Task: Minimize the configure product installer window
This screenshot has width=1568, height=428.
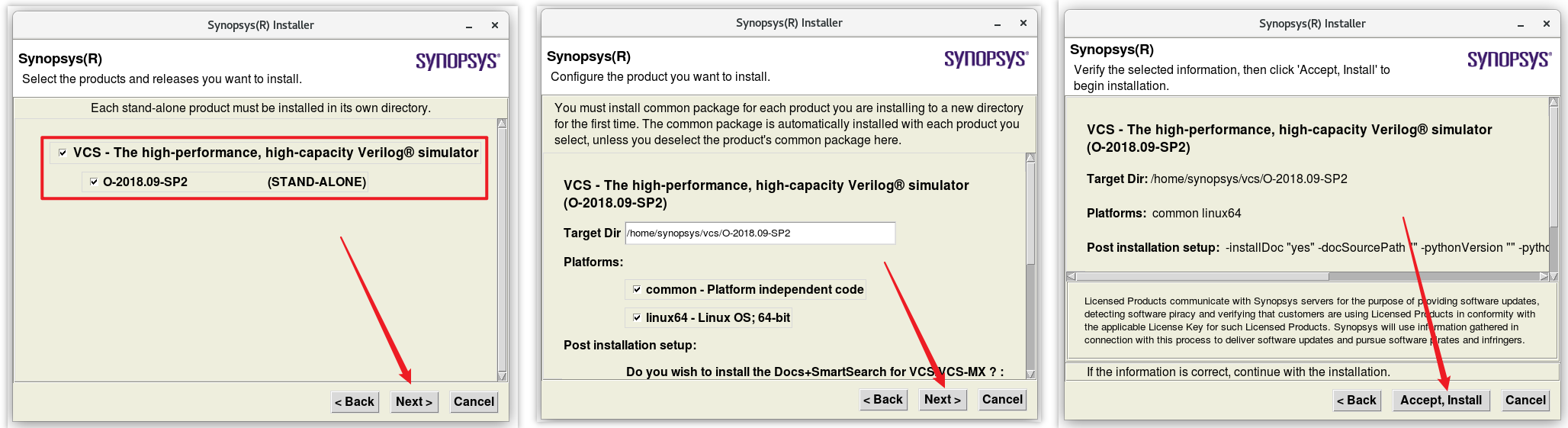Action: 998,24
